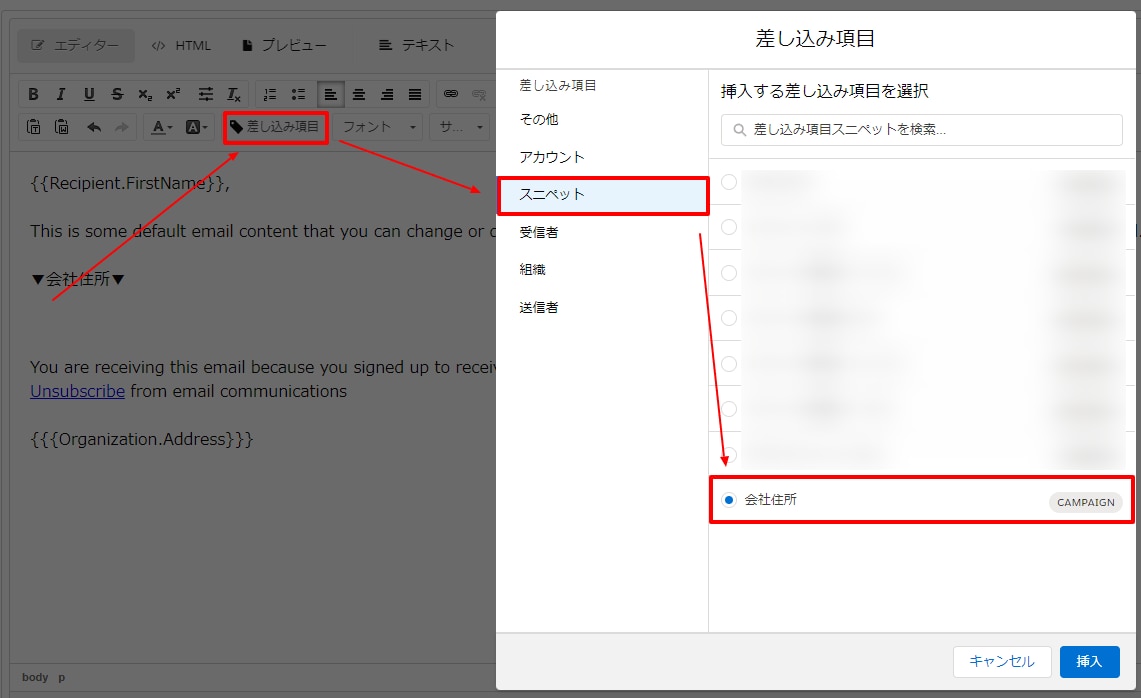This screenshot has width=1141, height=698.
Task: Open the text color dropdown
Action: pyautogui.click(x=162, y=127)
